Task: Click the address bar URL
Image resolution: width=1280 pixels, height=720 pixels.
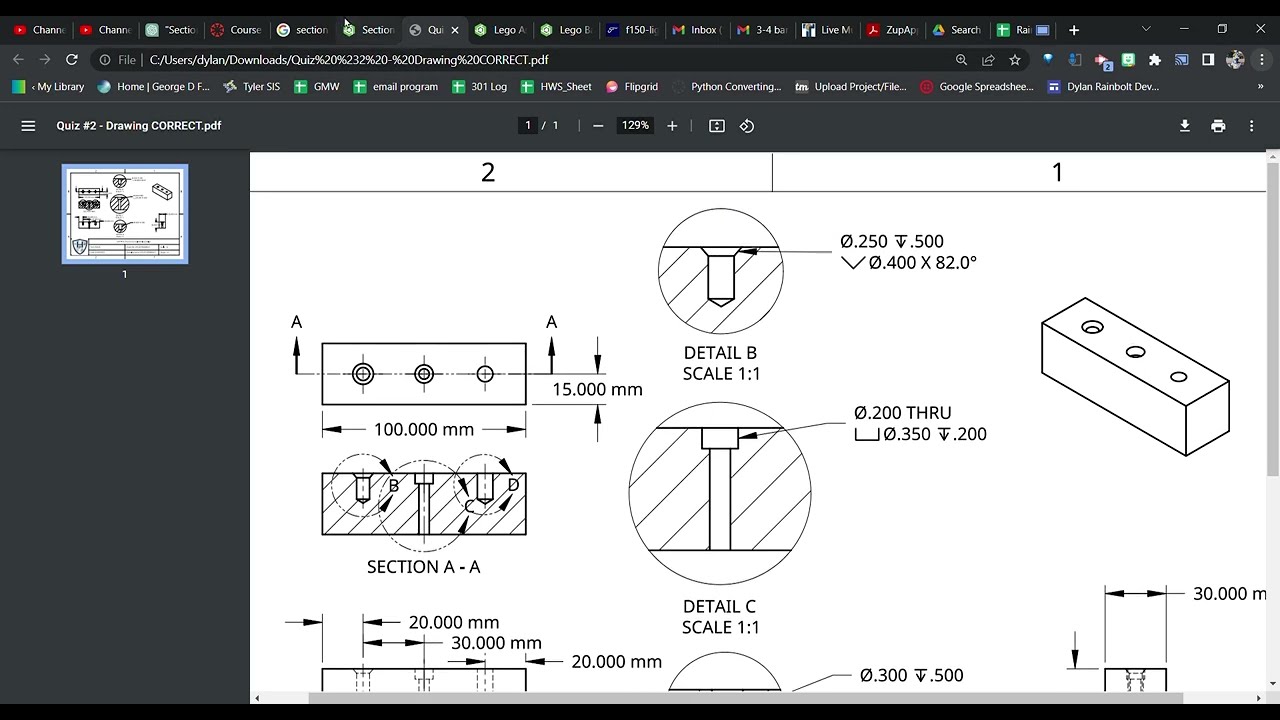Action: [x=349, y=60]
